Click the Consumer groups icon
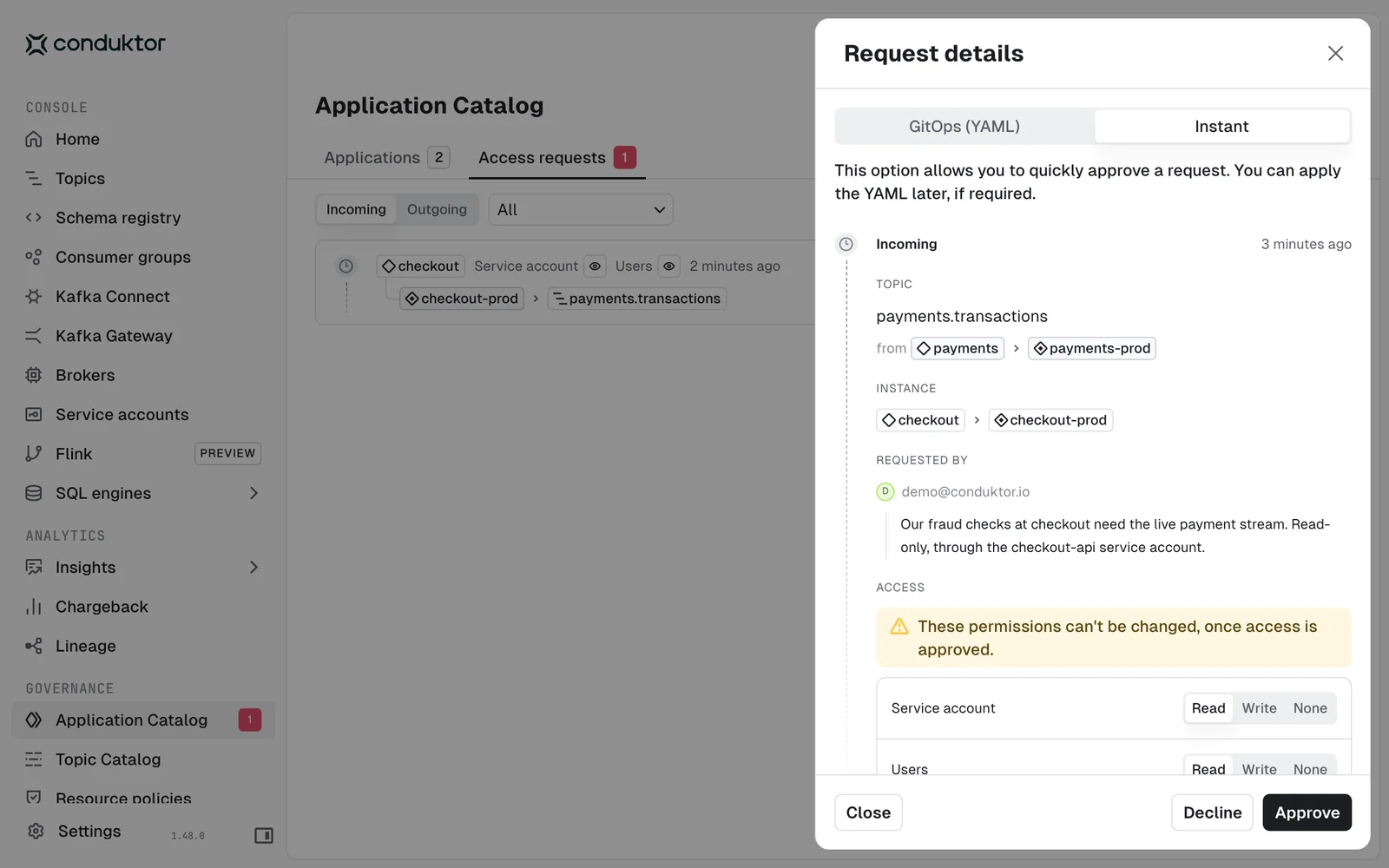1389x868 pixels. (34, 257)
